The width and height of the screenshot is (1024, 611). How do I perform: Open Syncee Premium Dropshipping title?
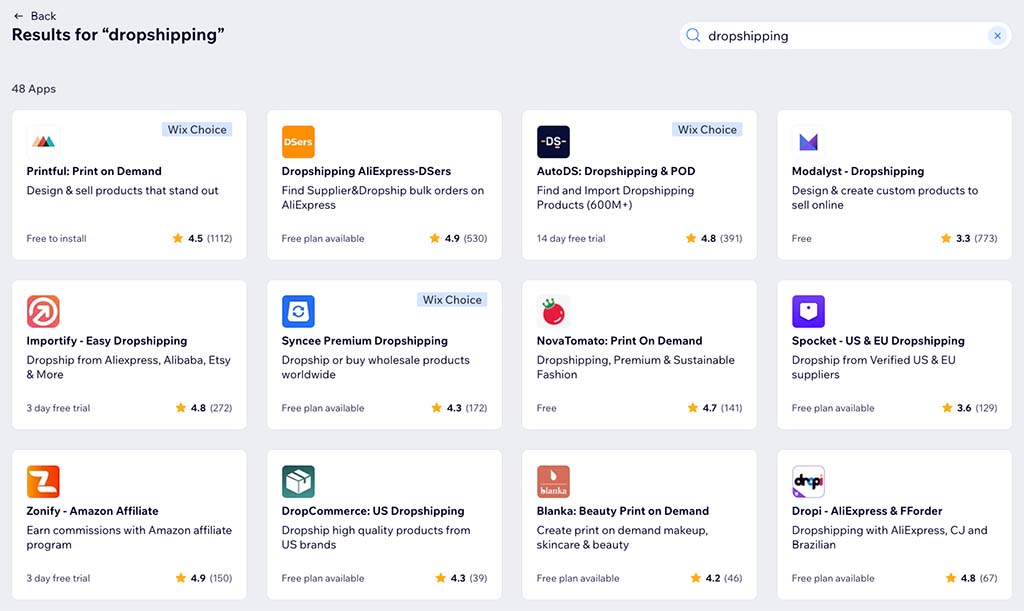pyautogui.click(x=364, y=341)
